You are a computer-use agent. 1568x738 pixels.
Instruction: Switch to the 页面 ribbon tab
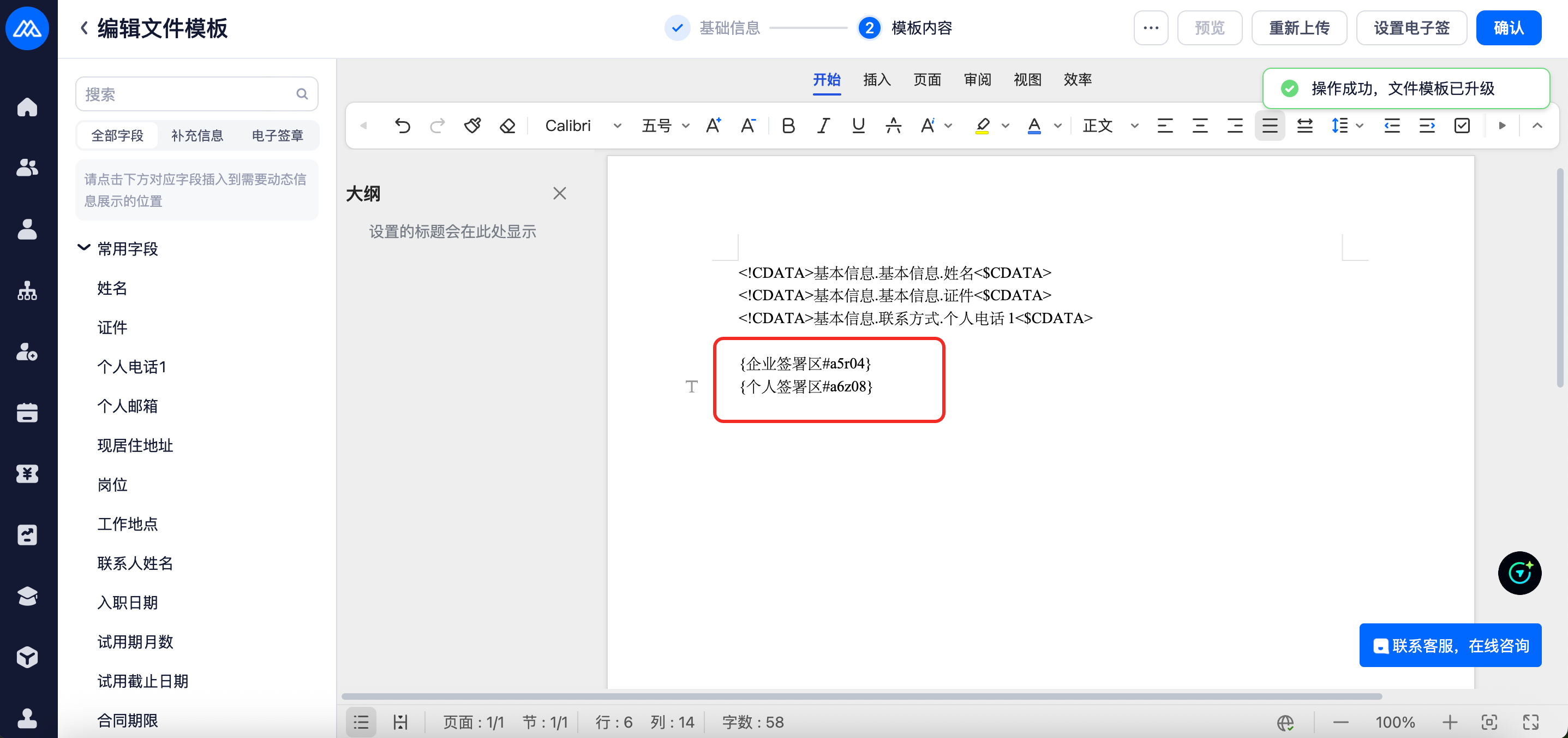[x=927, y=80]
